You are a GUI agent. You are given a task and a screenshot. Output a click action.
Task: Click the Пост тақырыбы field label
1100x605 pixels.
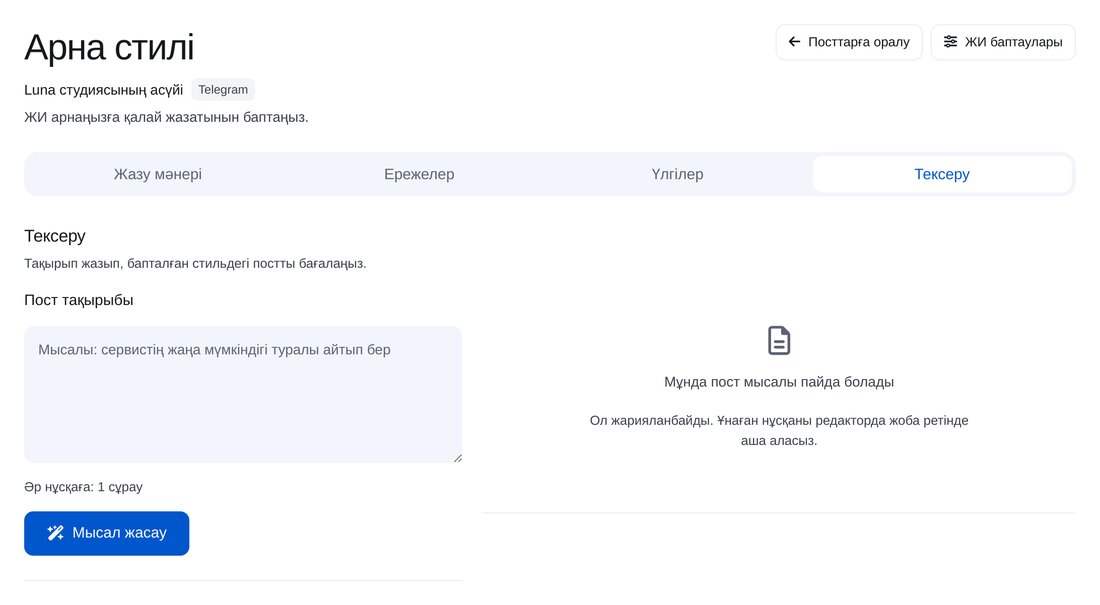(79, 300)
